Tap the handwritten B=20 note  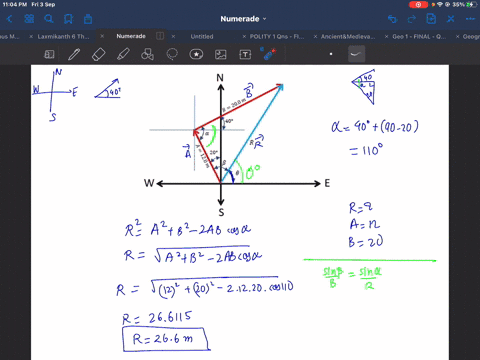click(366, 242)
